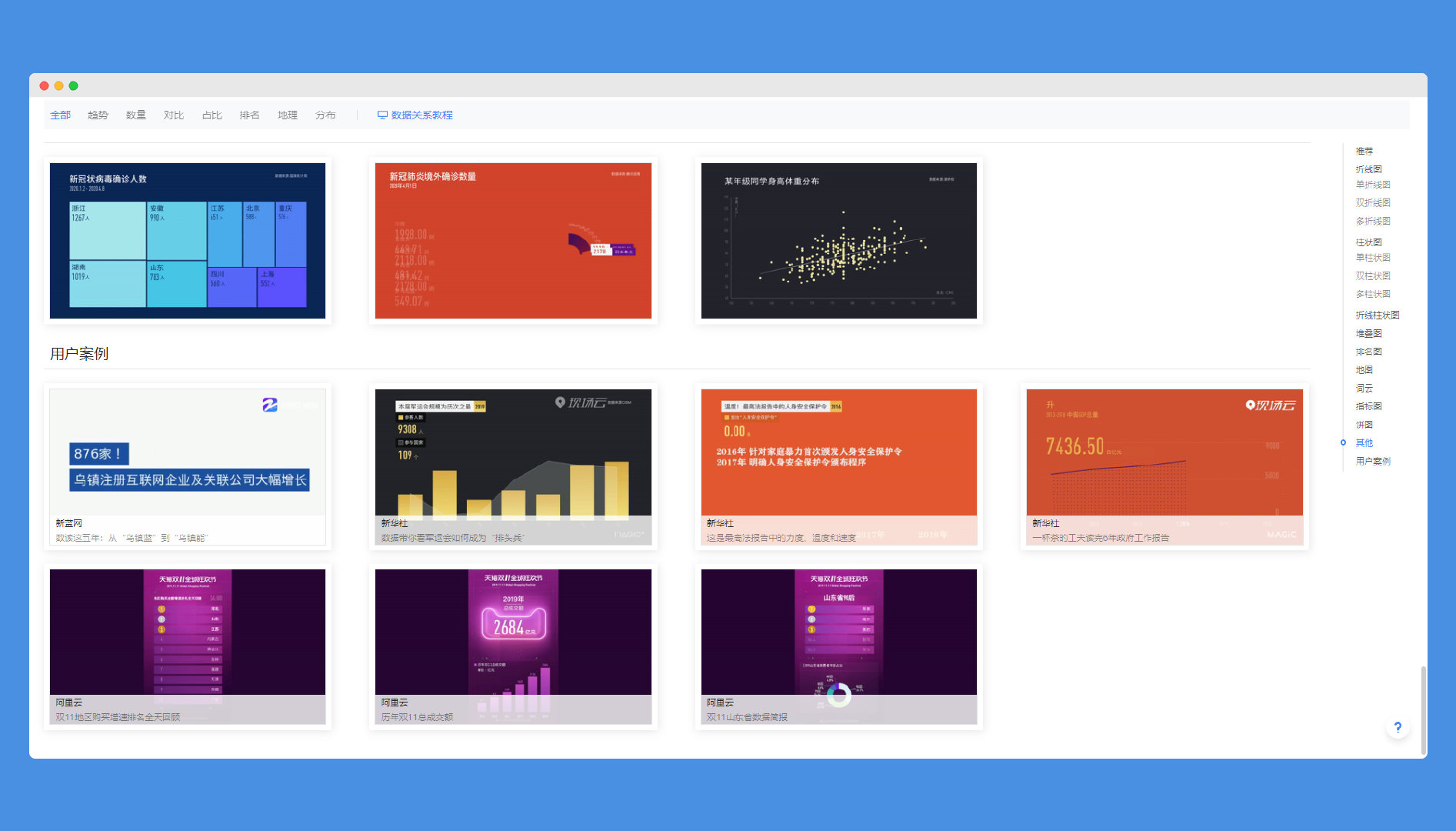Image resolution: width=1456 pixels, height=831 pixels.
Task: Open the 地理 tab
Action: pos(288,115)
